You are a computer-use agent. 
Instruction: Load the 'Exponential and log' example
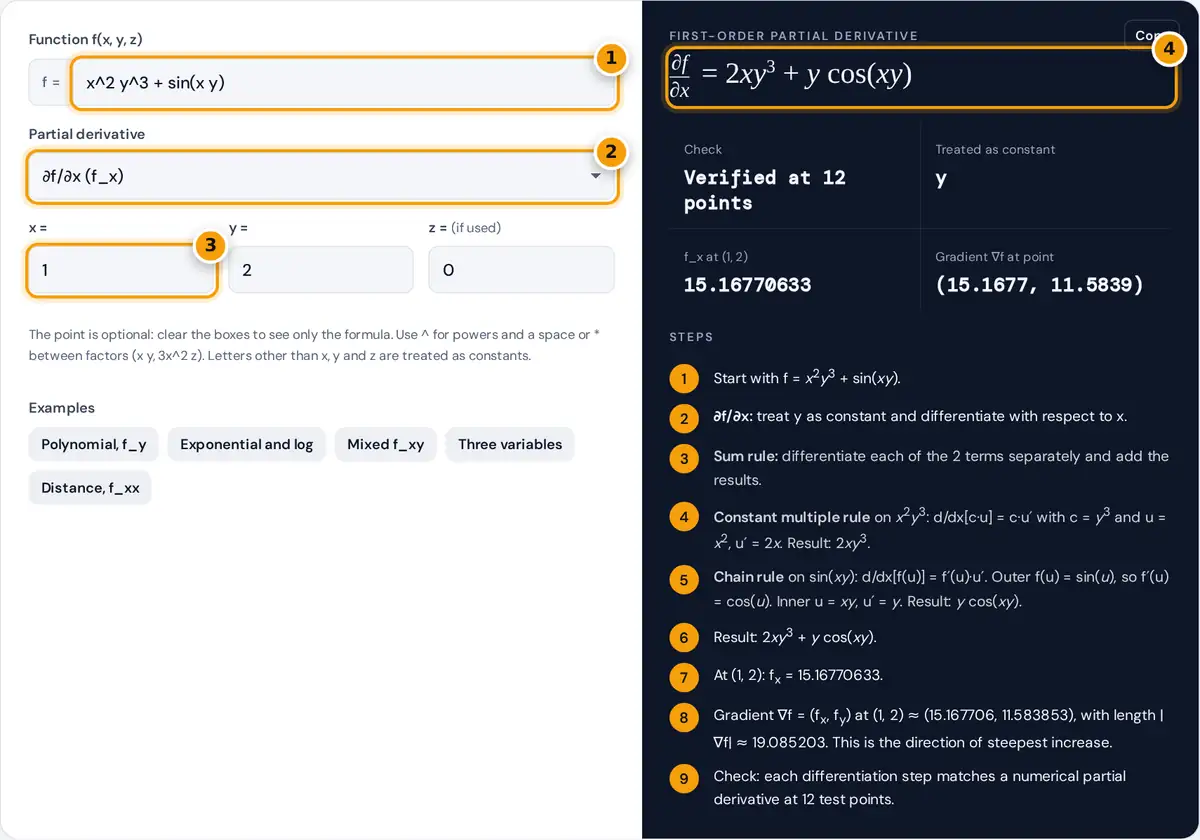[247, 444]
